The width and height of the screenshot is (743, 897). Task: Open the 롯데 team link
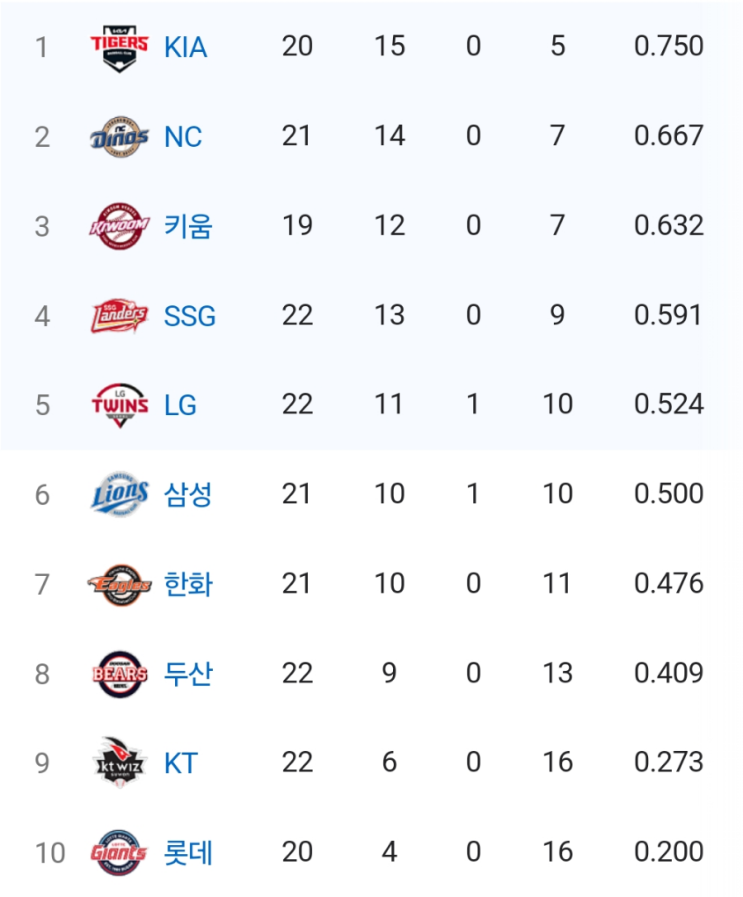coord(188,852)
